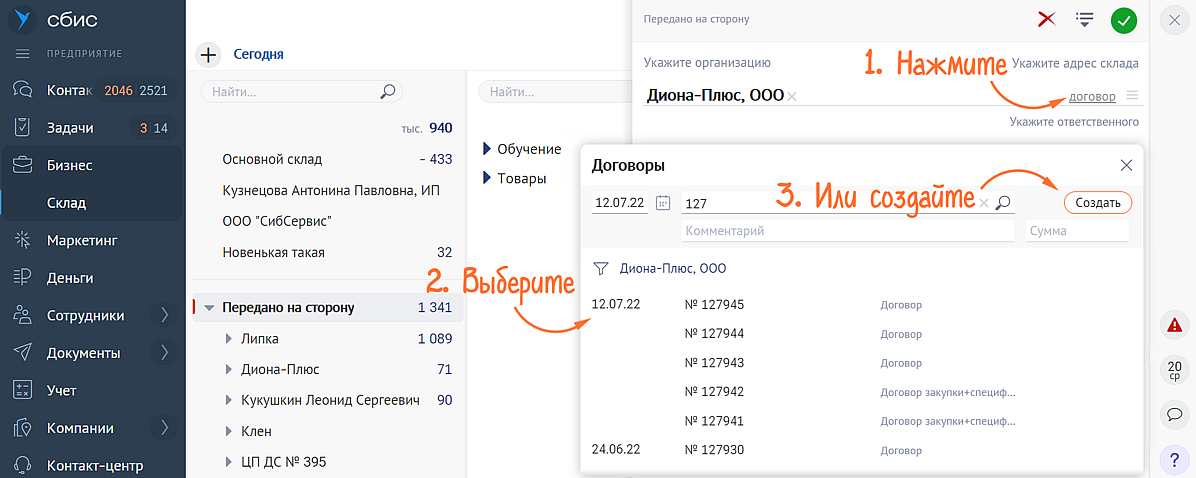Open the red warning triangle notification

click(1173, 324)
